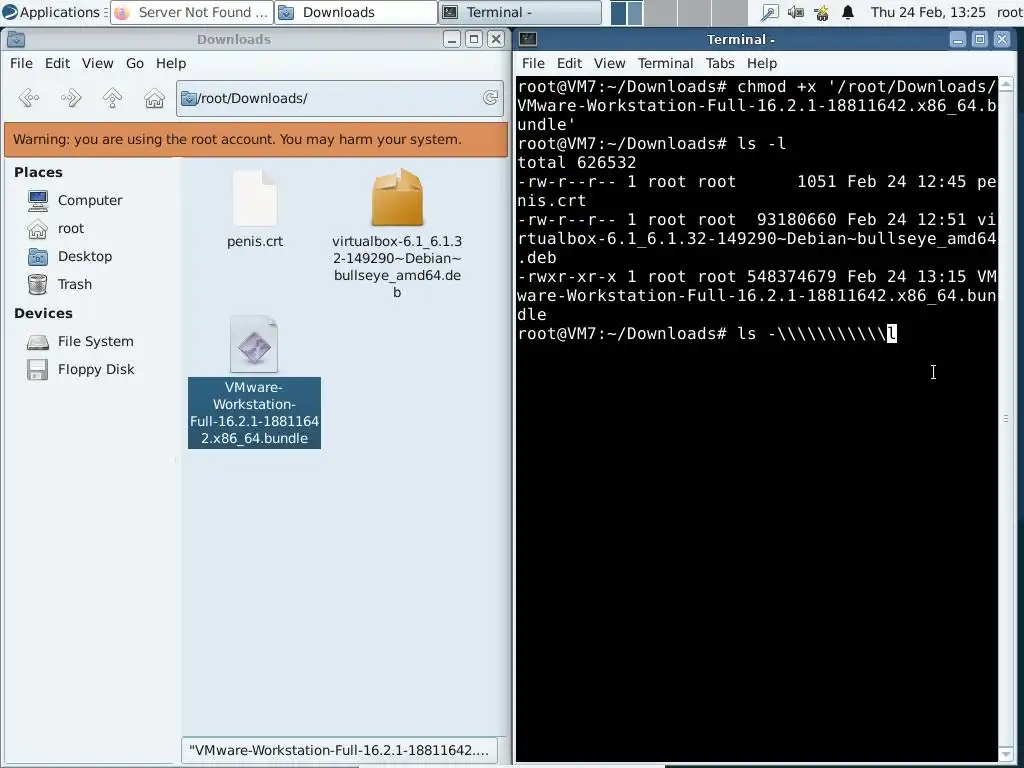Open Help menu in Terminal window
Image resolution: width=1024 pixels, height=768 pixels.
[761, 63]
